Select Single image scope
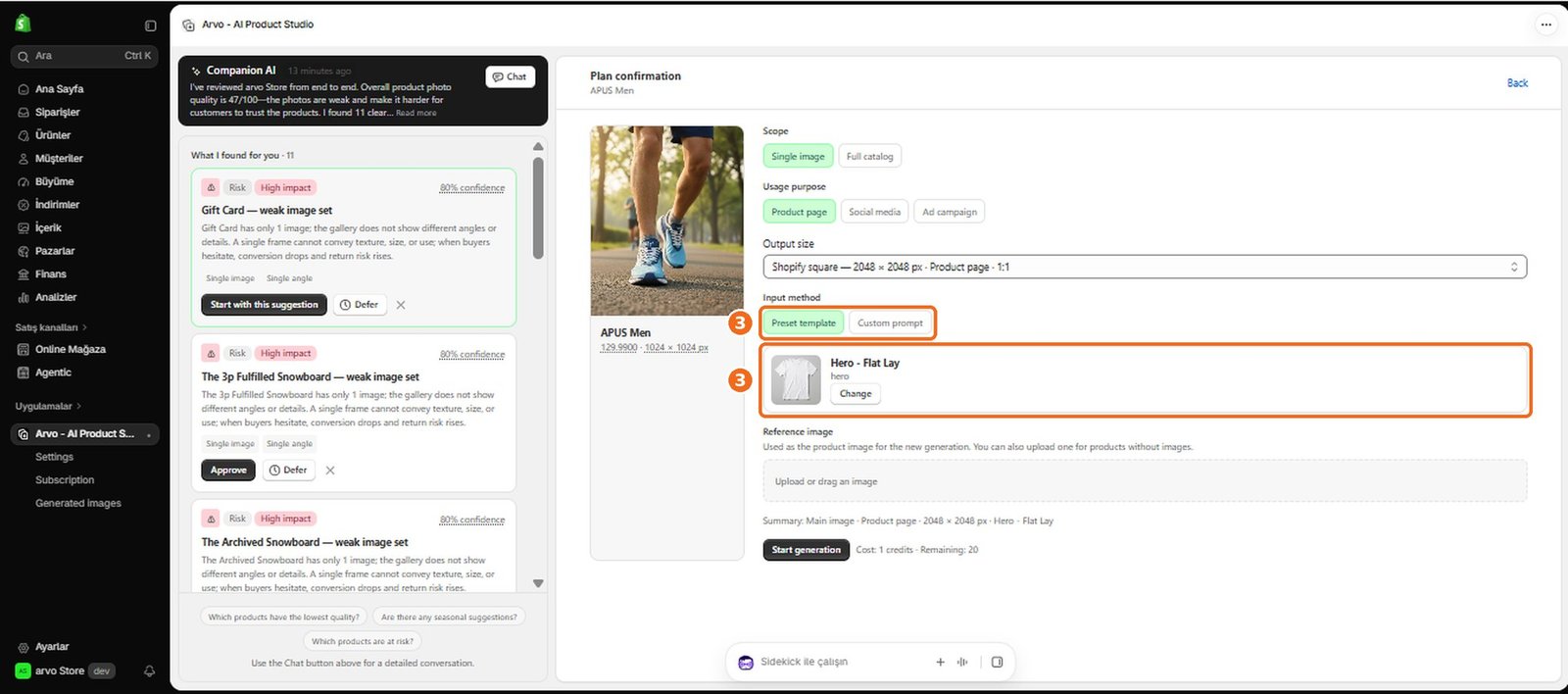 (x=798, y=157)
